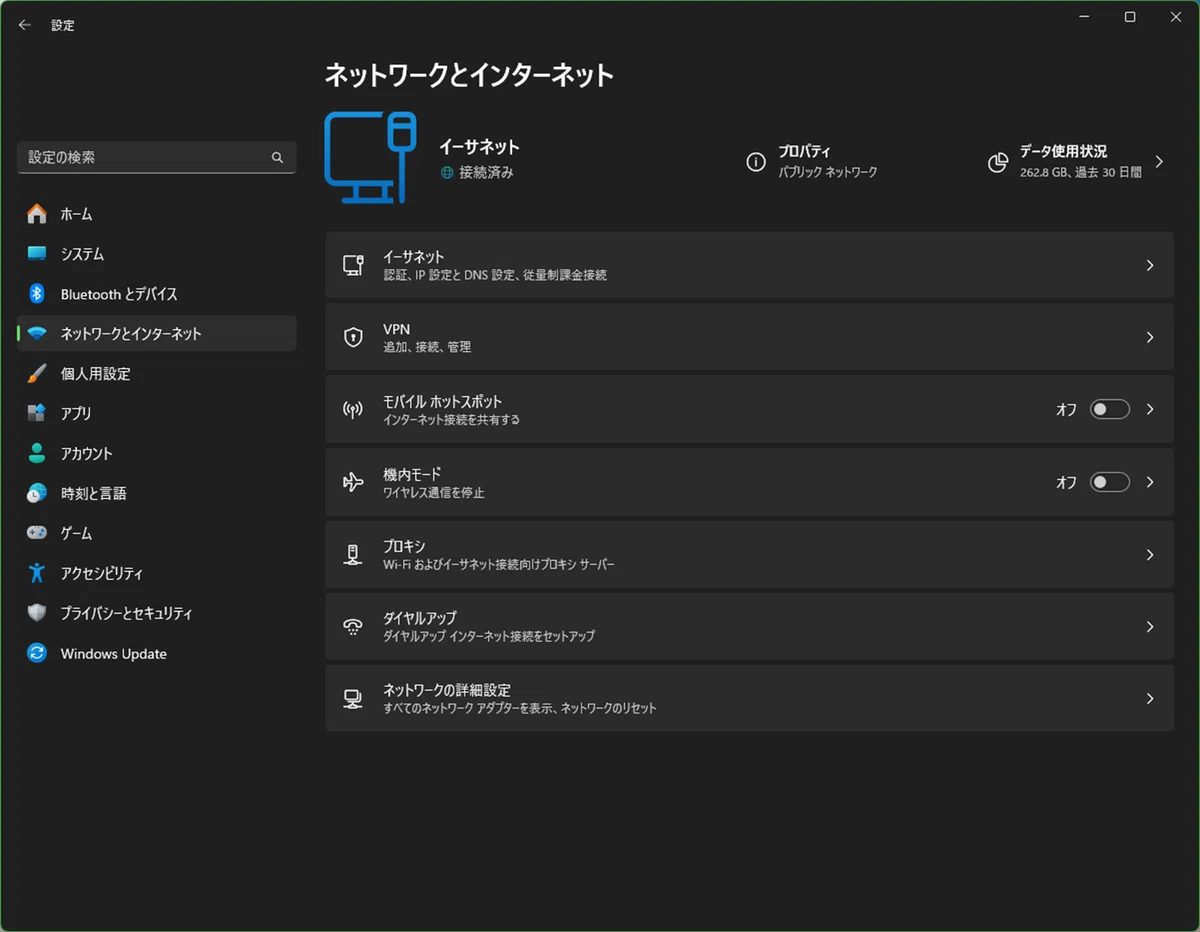Select 個人用設定 in the sidebar
This screenshot has width=1200, height=932.
(157, 374)
